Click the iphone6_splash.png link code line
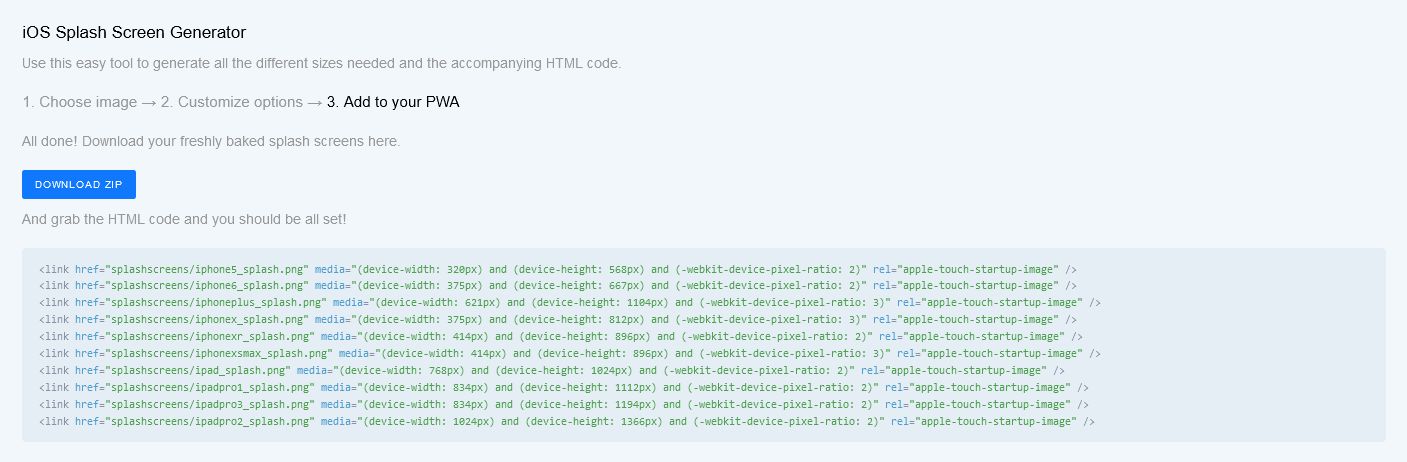The image size is (1407, 462). coord(558,286)
